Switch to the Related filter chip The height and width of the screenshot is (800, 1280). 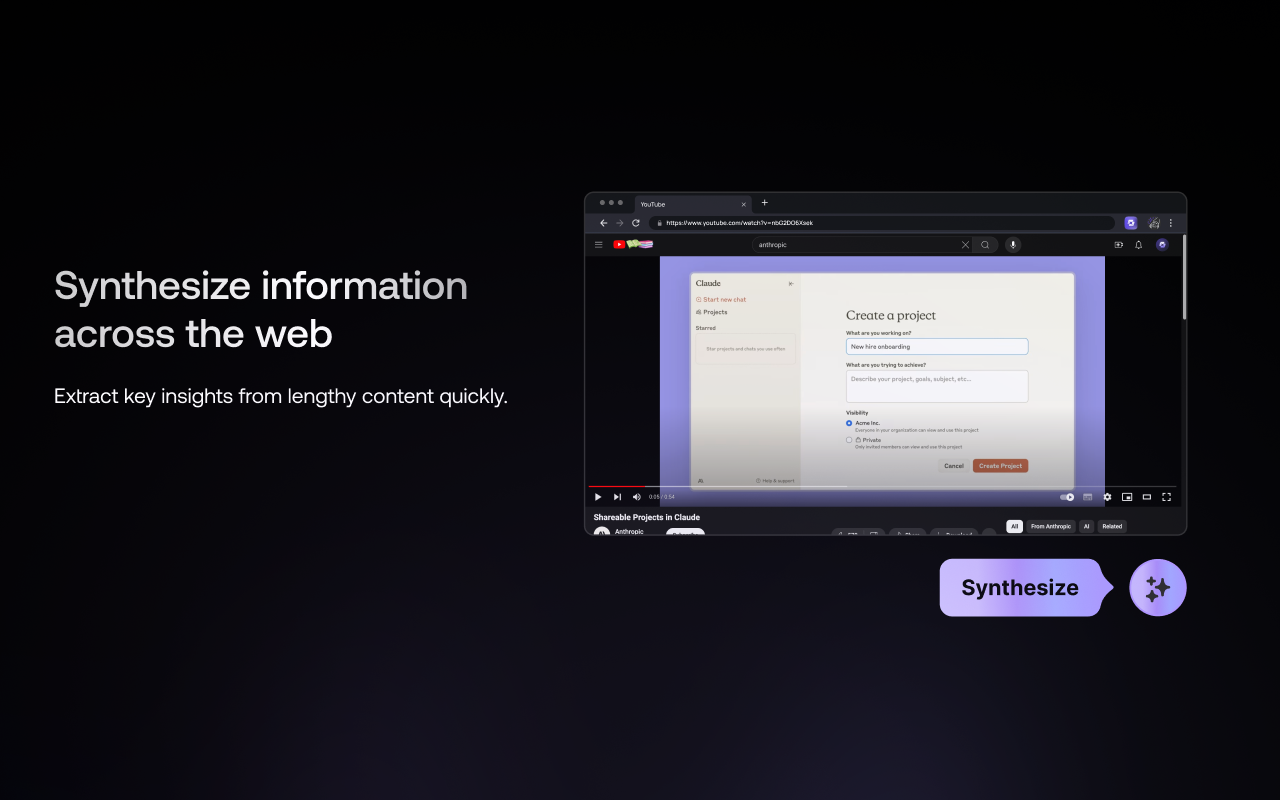point(1112,526)
